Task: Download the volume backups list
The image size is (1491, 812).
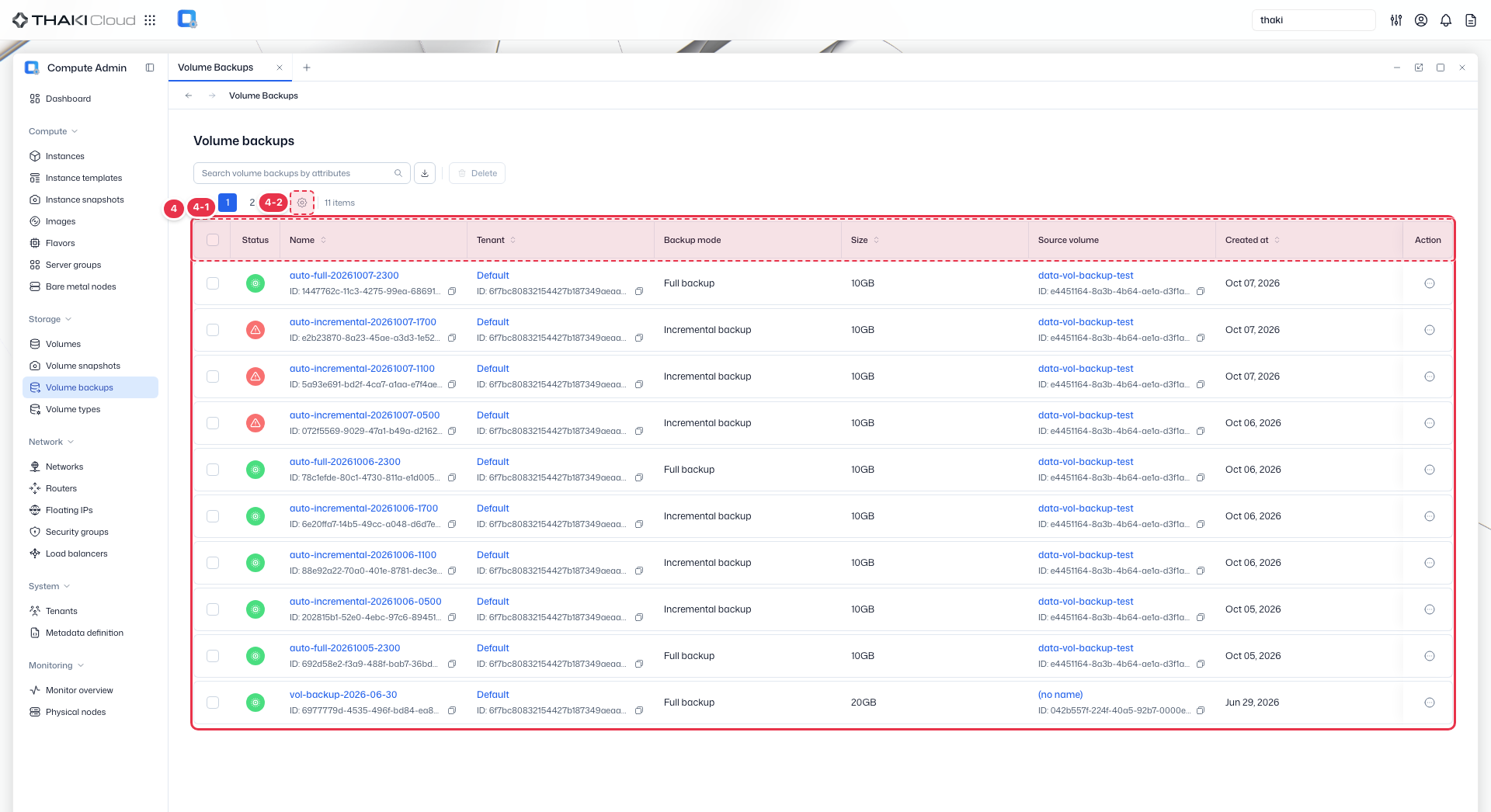Action: click(425, 173)
